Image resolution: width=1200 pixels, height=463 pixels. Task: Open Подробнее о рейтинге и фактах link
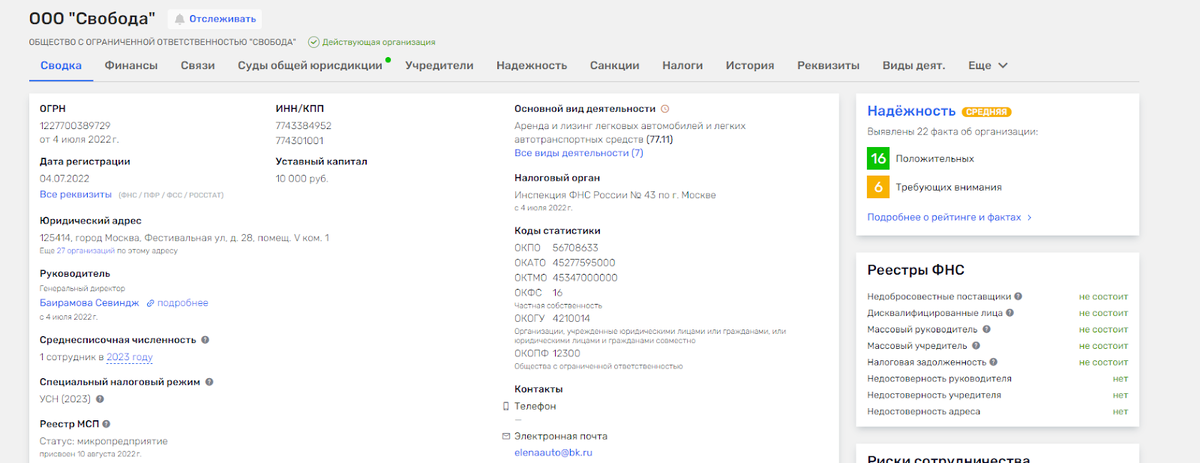tap(949, 217)
